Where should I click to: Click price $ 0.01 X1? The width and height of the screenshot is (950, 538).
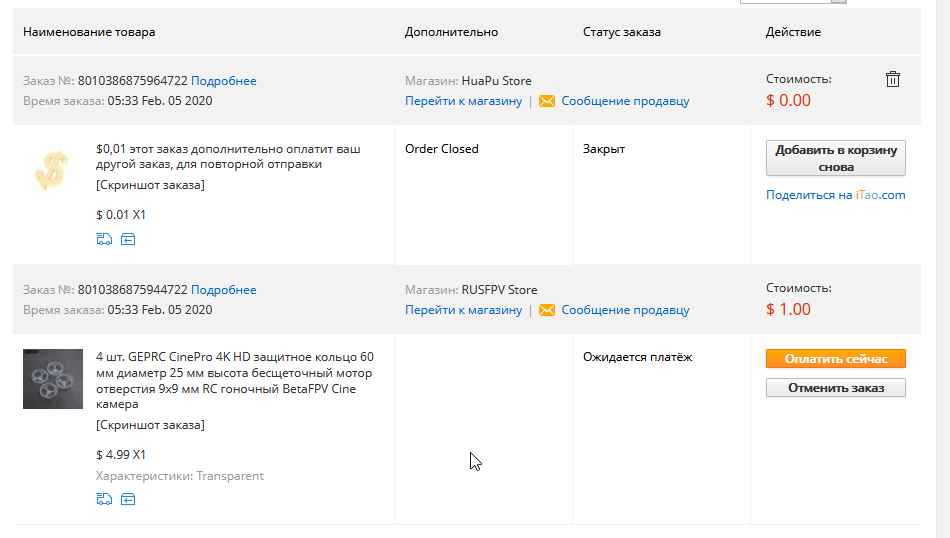(x=121, y=214)
